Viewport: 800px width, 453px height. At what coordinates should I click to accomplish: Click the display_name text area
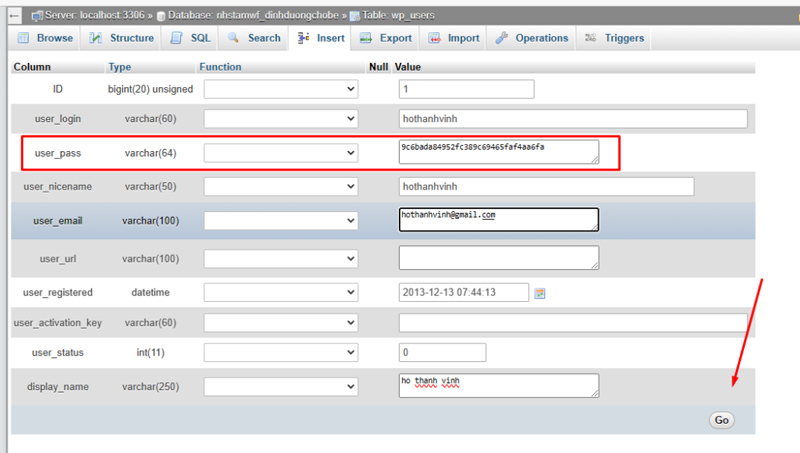tap(499, 386)
